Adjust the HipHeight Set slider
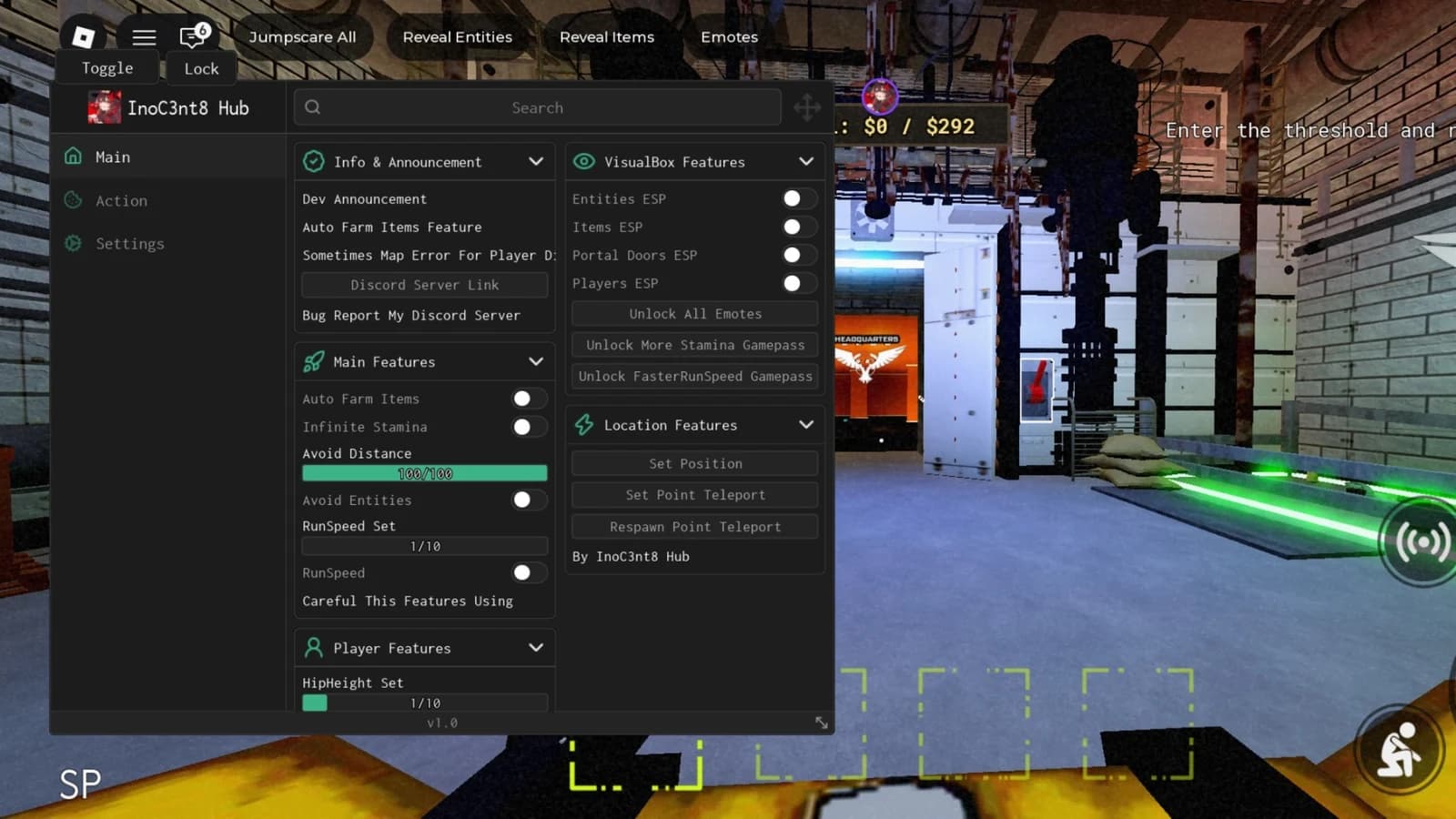The height and width of the screenshot is (819, 1456). [x=425, y=703]
